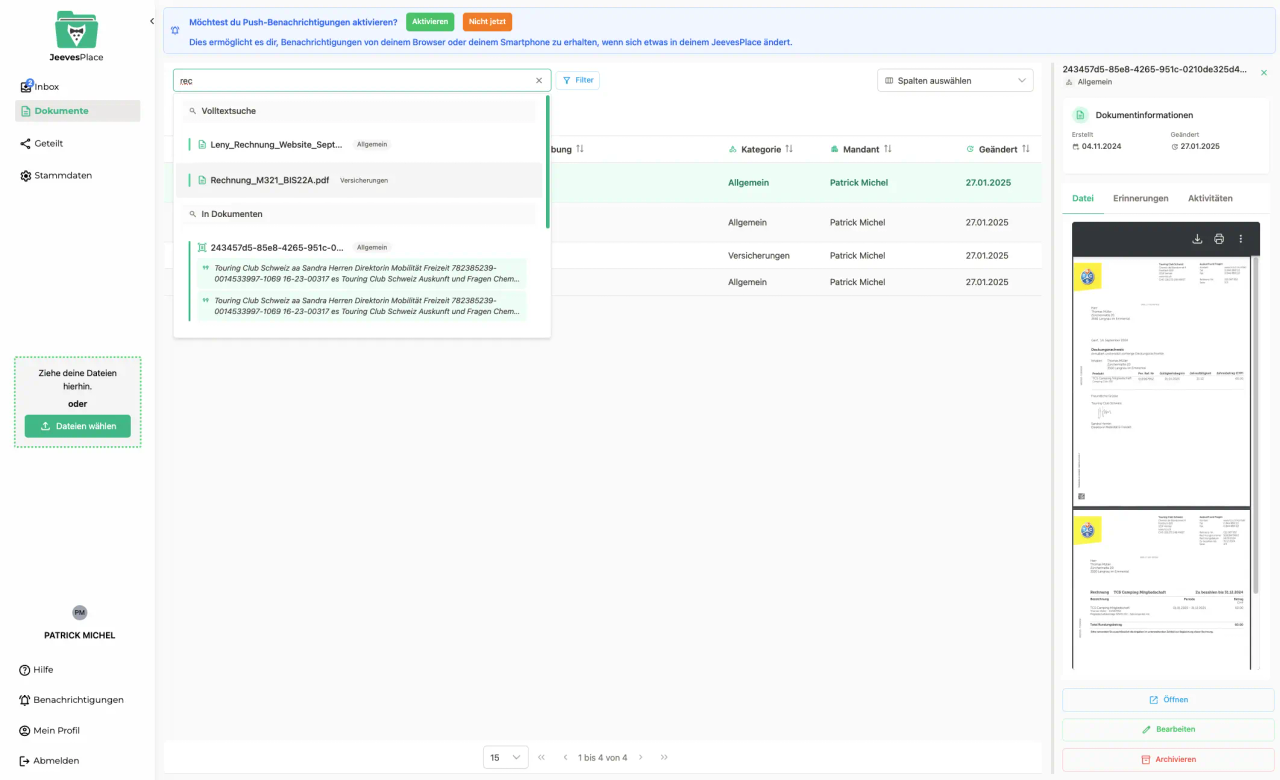Enable push notifications via Aktivieren
Image resolution: width=1280 pixels, height=780 pixels.
429,21
